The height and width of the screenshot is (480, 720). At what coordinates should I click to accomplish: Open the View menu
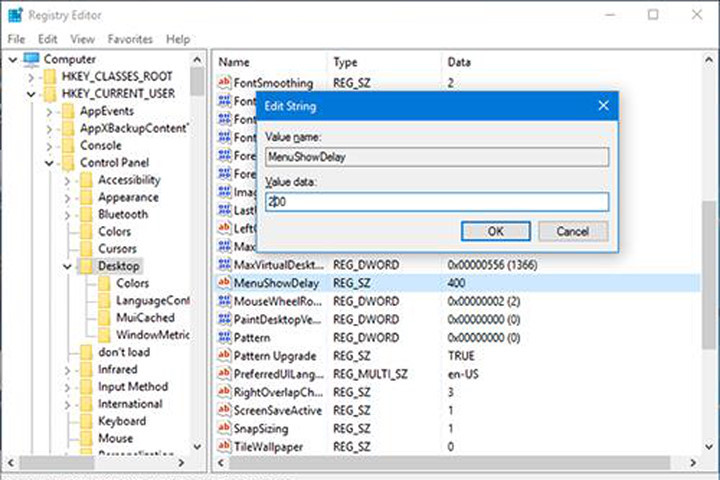(82, 40)
